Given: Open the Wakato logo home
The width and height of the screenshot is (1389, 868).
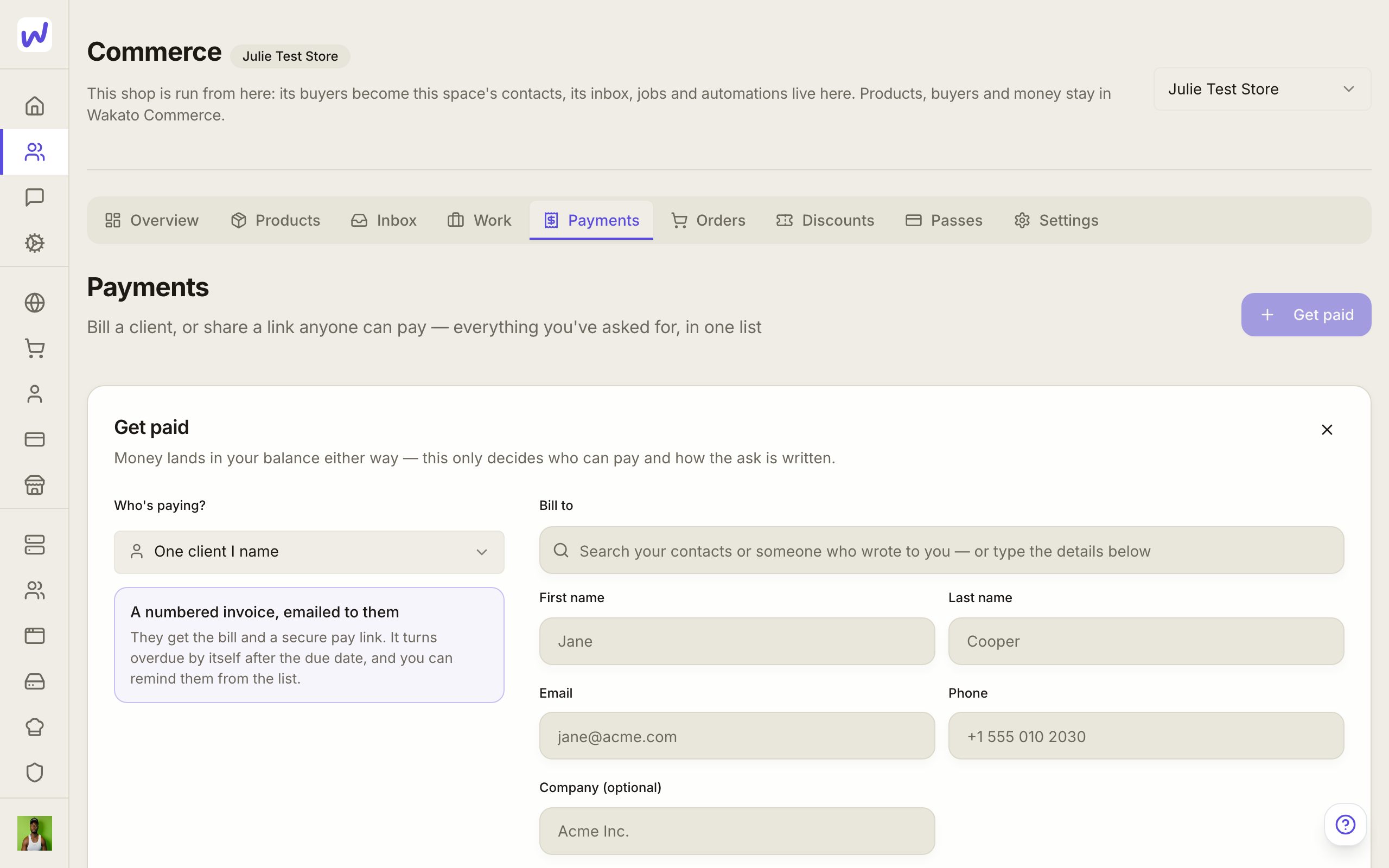Looking at the screenshot, I should pos(34,34).
